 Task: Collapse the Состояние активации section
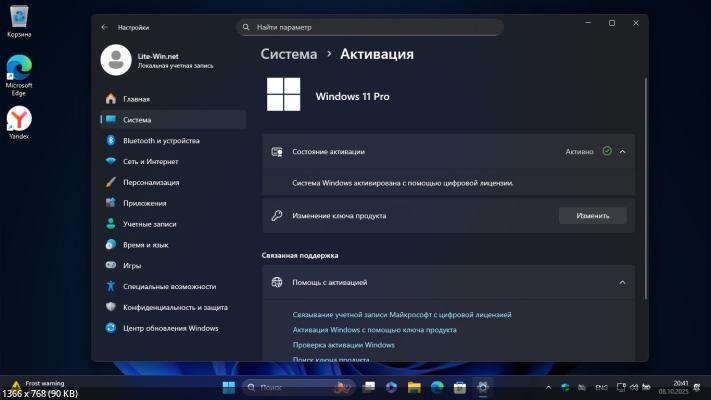[622, 151]
